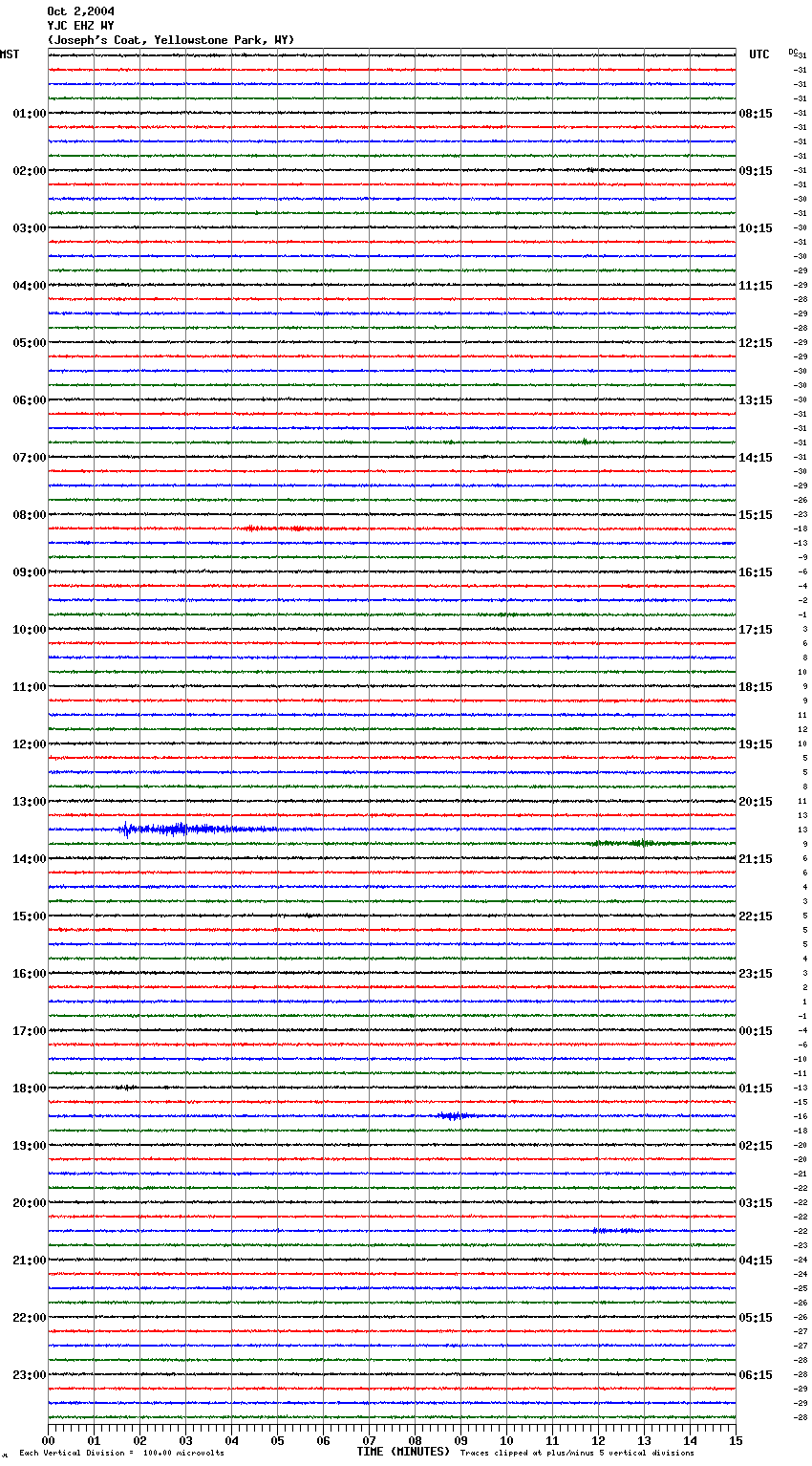Select the 13:00 MST time label

[x=30, y=802]
